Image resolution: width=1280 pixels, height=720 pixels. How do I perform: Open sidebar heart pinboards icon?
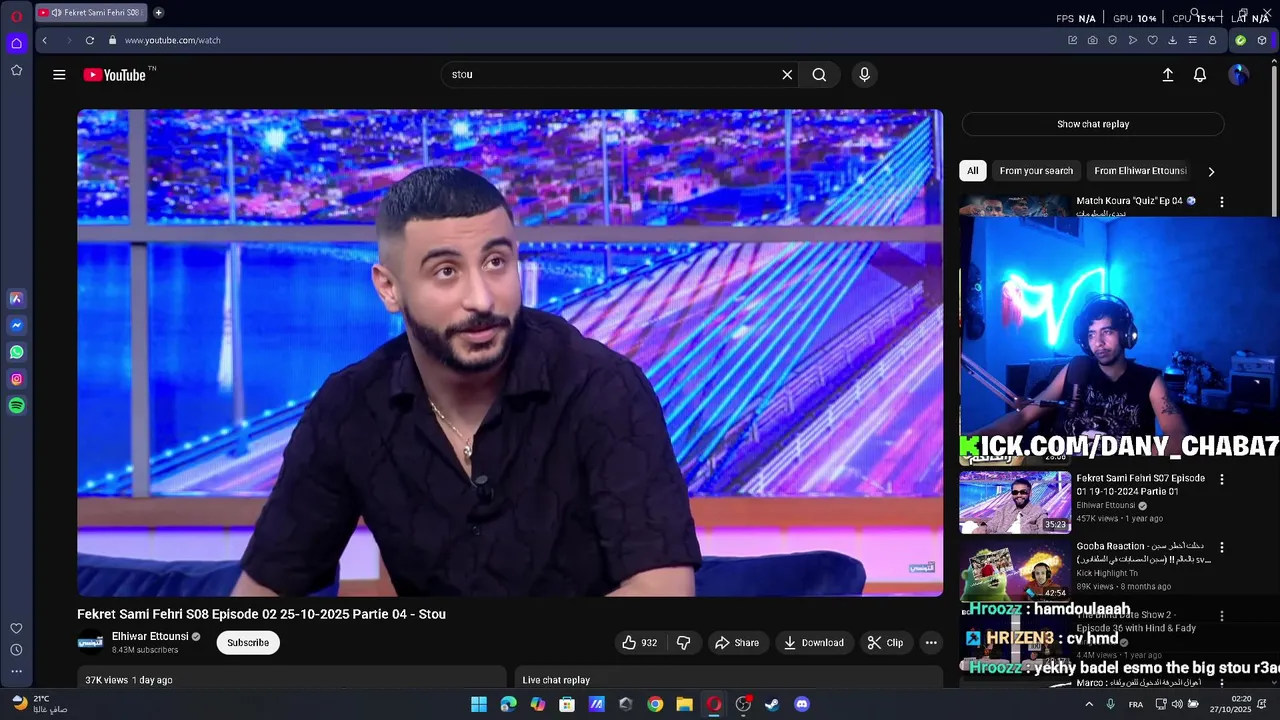(x=16, y=629)
